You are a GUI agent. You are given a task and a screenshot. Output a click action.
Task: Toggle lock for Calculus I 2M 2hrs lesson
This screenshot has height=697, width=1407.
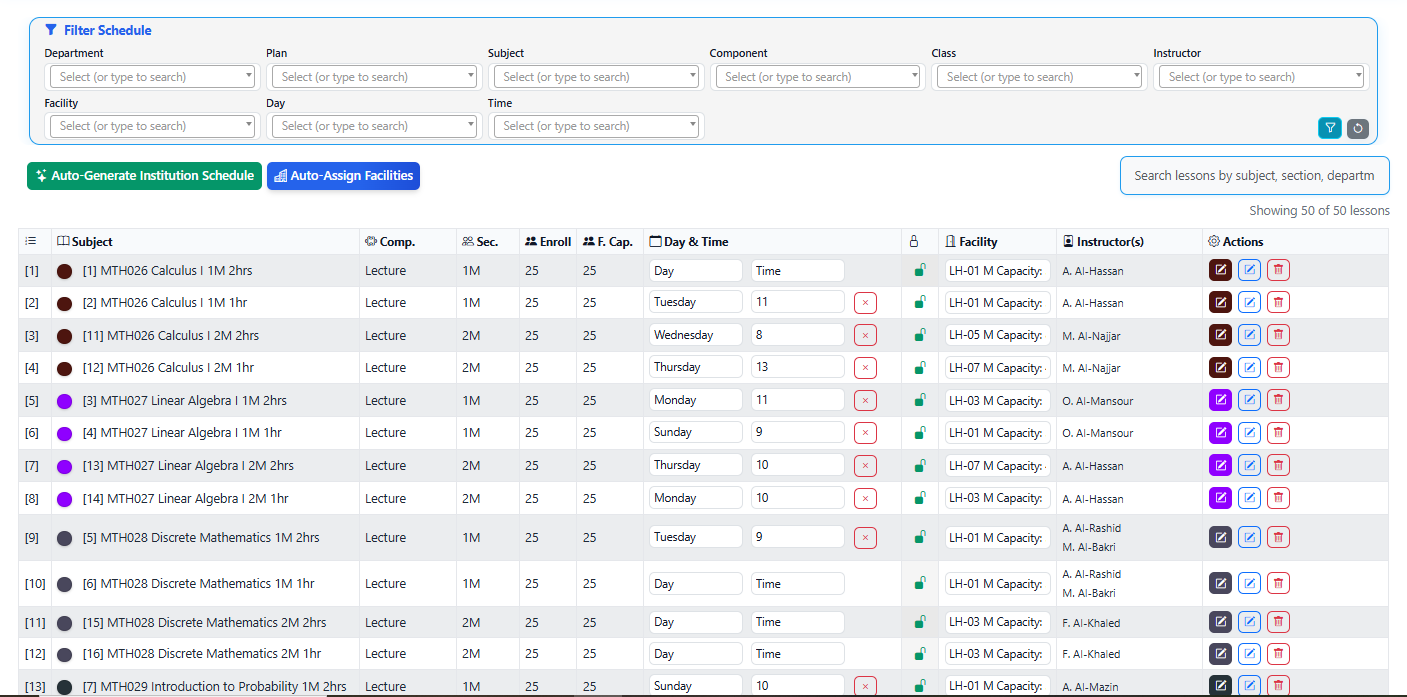coord(920,335)
